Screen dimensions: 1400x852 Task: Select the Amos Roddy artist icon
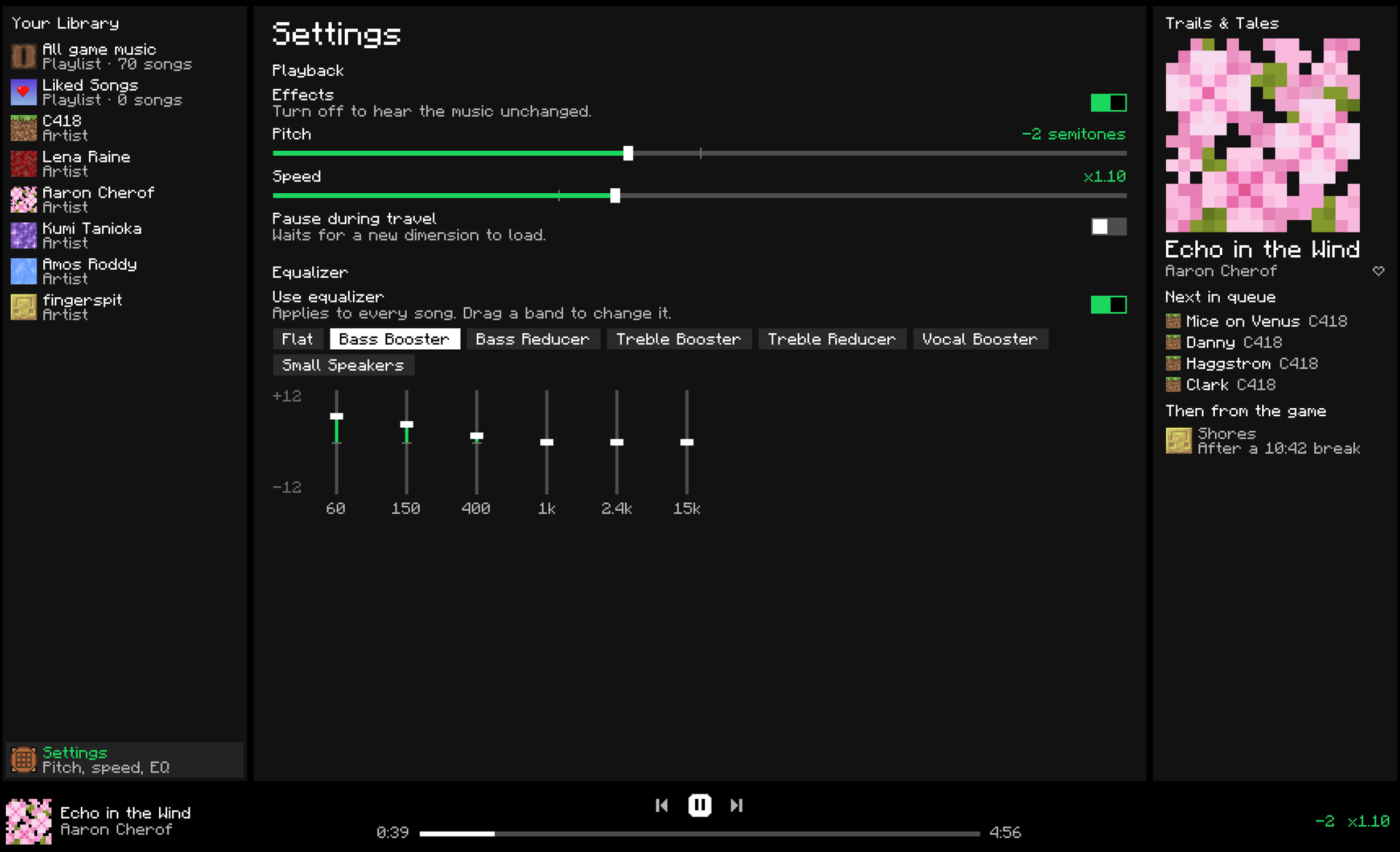tap(23, 270)
